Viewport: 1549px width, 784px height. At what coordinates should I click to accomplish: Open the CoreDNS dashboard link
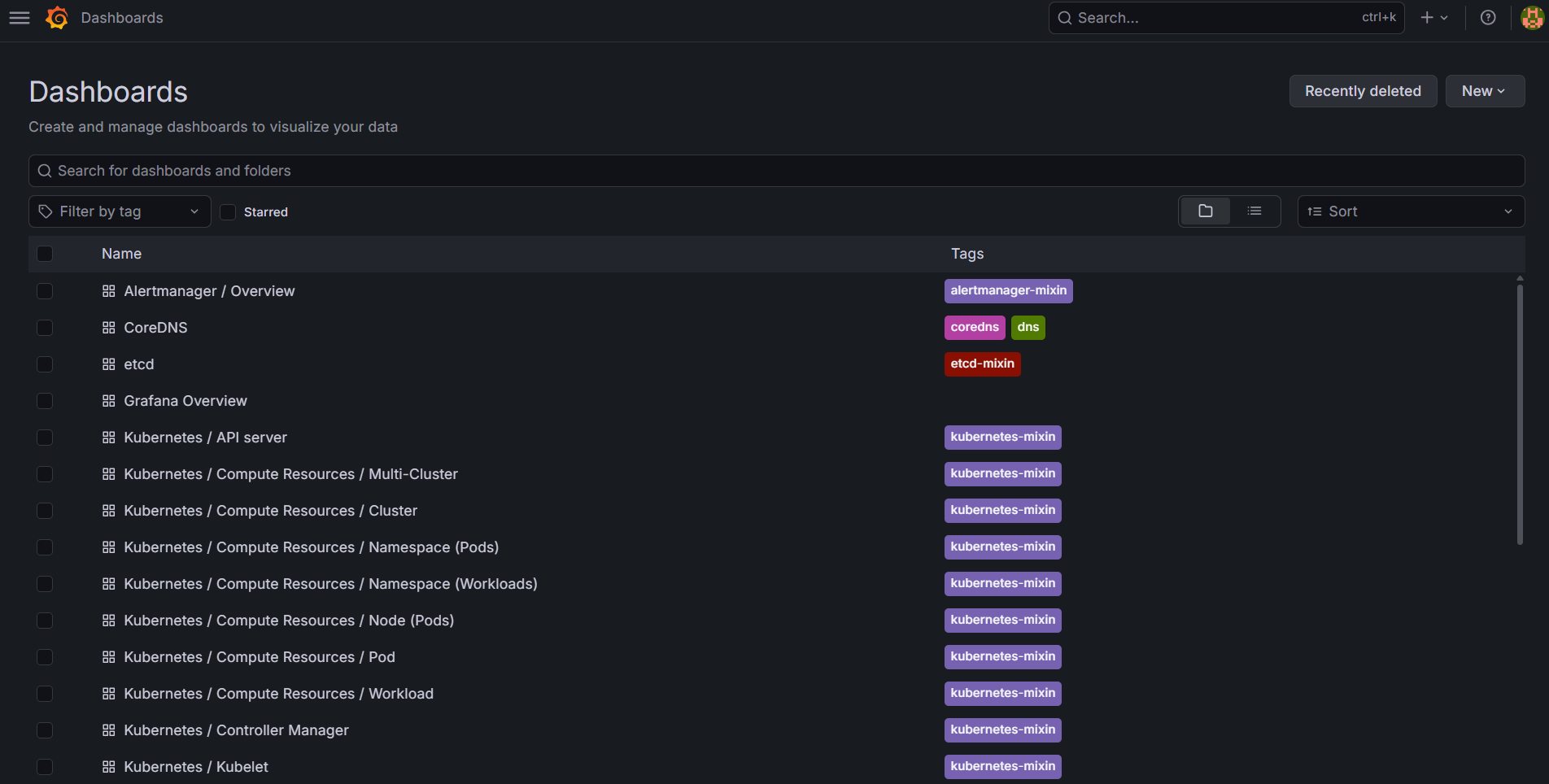coord(155,328)
